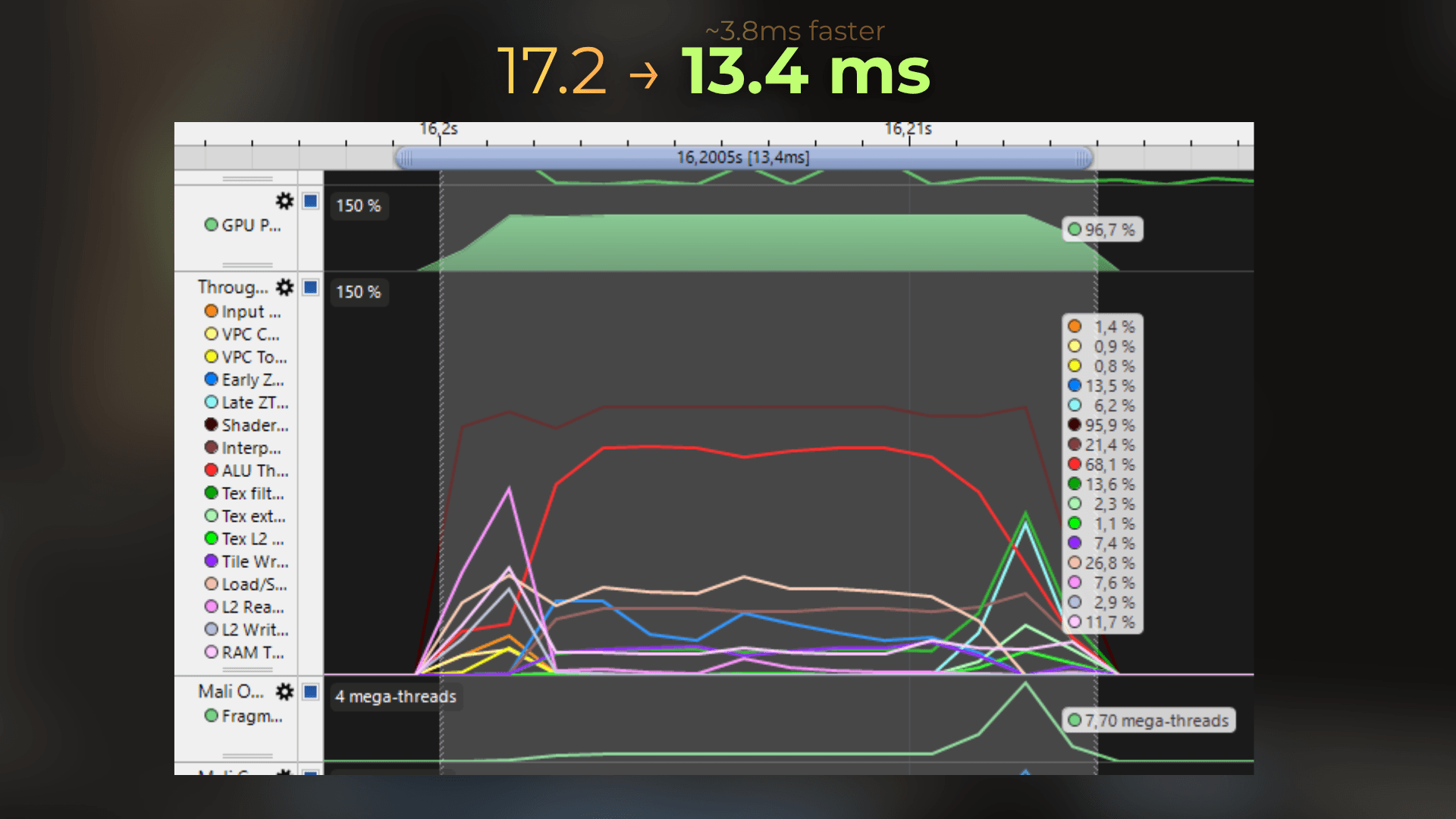Viewport: 1456px width, 819px height.
Task: Click divider handle below RAM T... entry
Action: click(247, 670)
